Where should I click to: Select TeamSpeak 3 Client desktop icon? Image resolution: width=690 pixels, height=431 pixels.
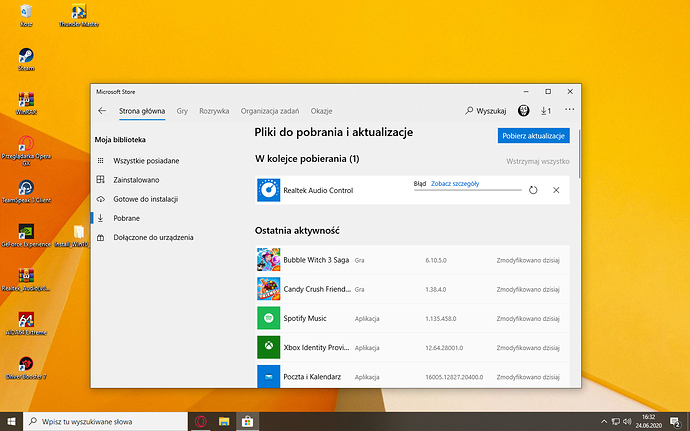26,192
